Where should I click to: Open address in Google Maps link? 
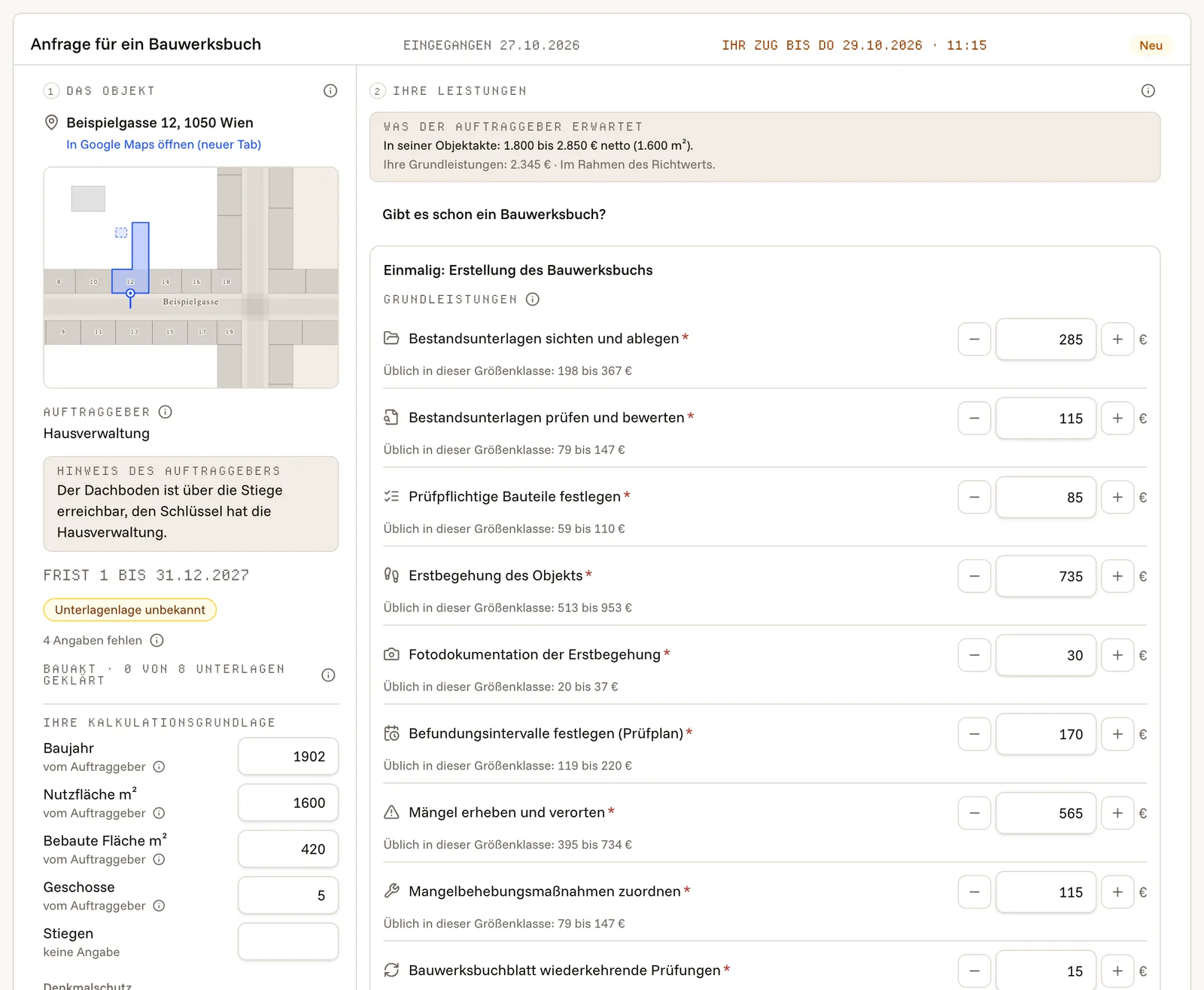point(163,145)
